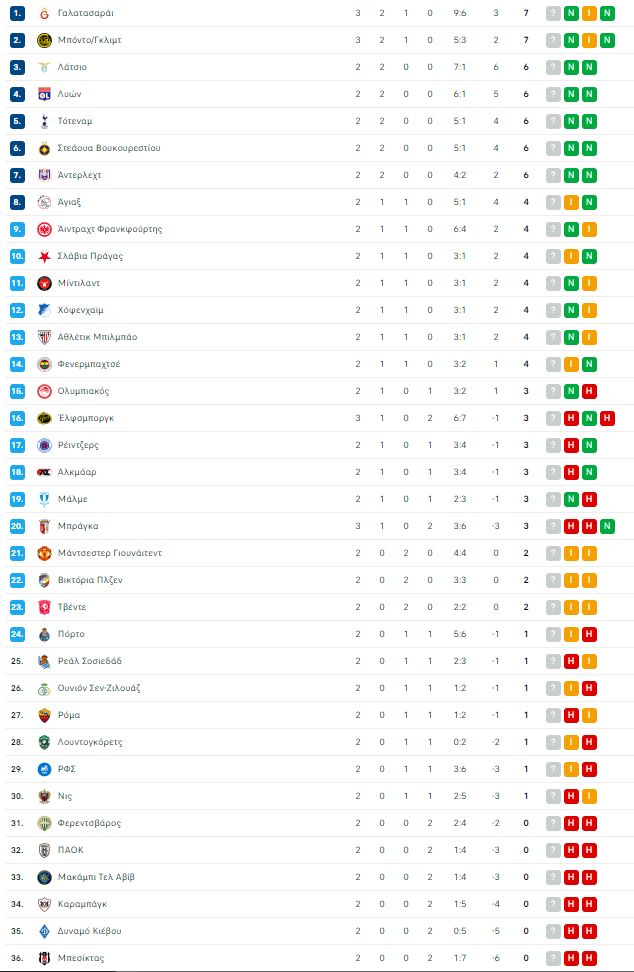Image resolution: width=634 pixels, height=972 pixels.
Task: Open the Άιντραχτ Φρανκφούρτης team page
Action: click(110, 229)
